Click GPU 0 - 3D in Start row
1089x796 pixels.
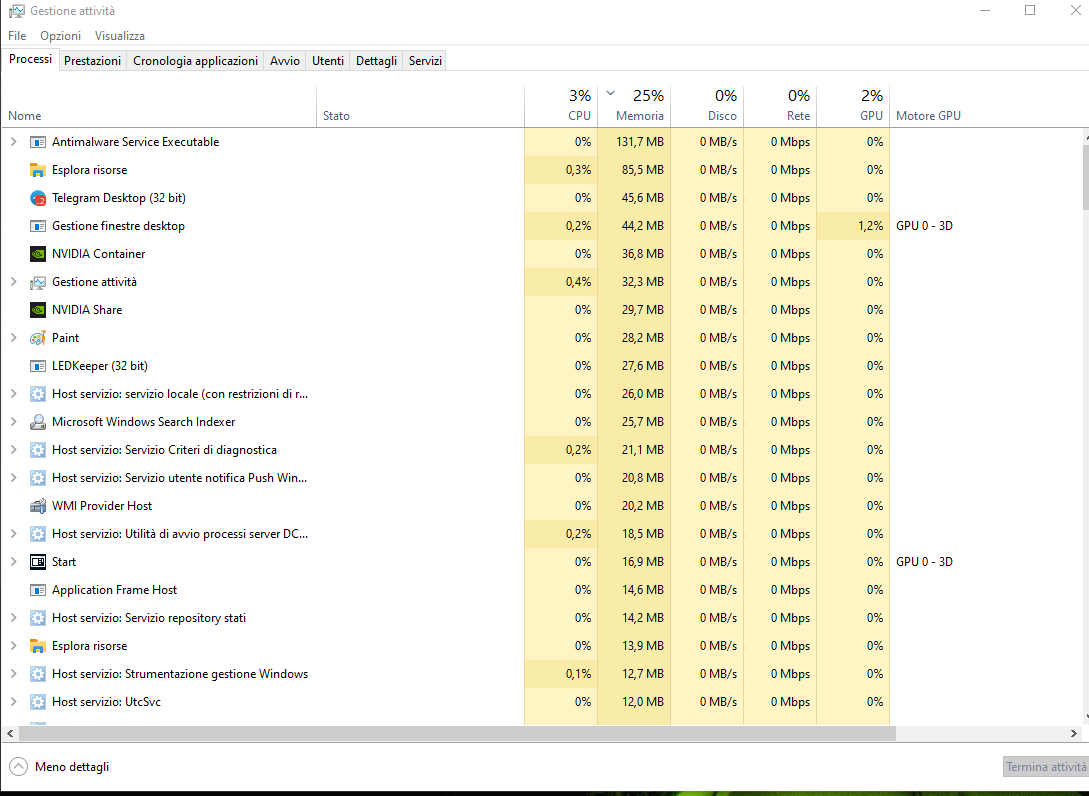[924, 562]
